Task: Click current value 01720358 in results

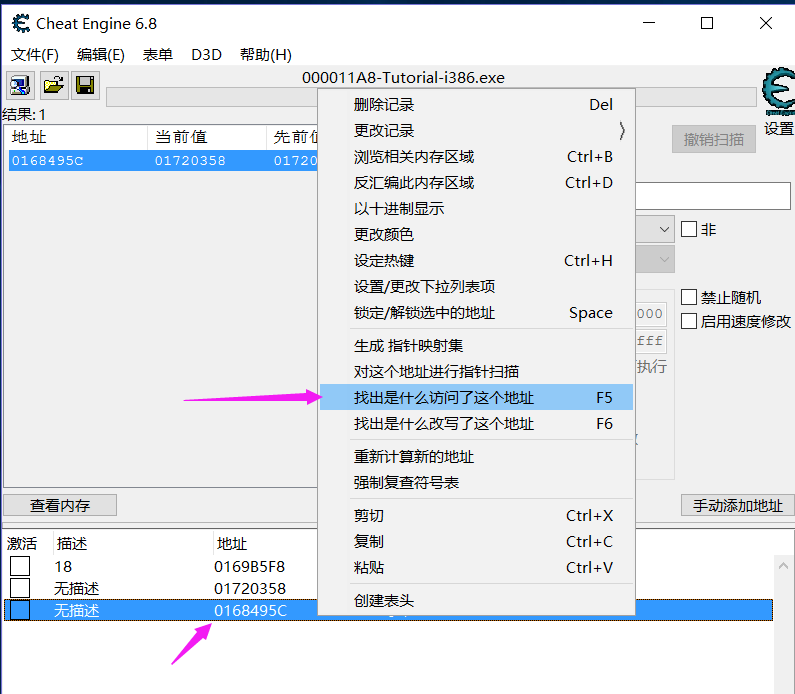Action: (190, 161)
